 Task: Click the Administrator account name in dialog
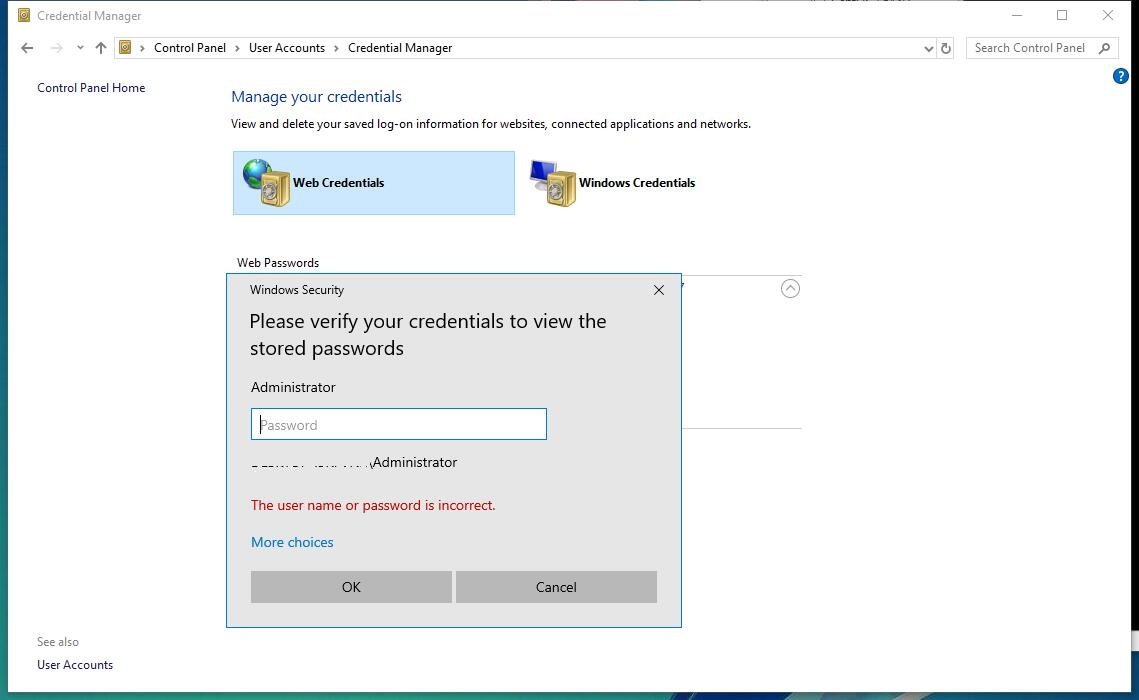click(293, 387)
